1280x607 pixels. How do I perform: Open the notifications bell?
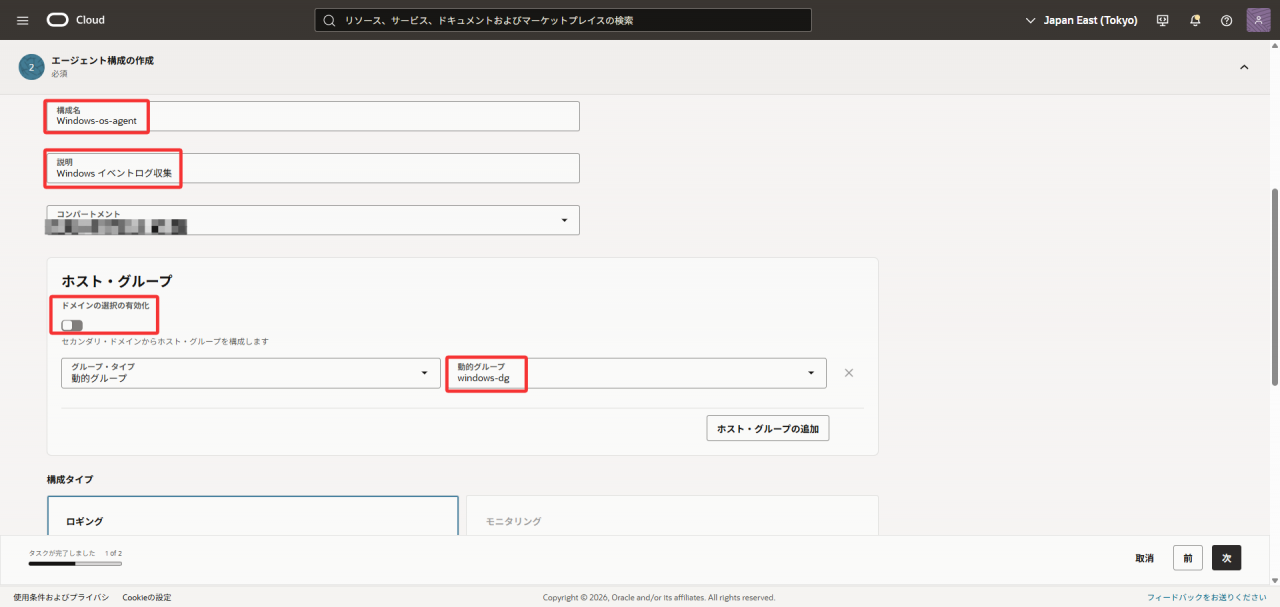click(x=1195, y=20)
